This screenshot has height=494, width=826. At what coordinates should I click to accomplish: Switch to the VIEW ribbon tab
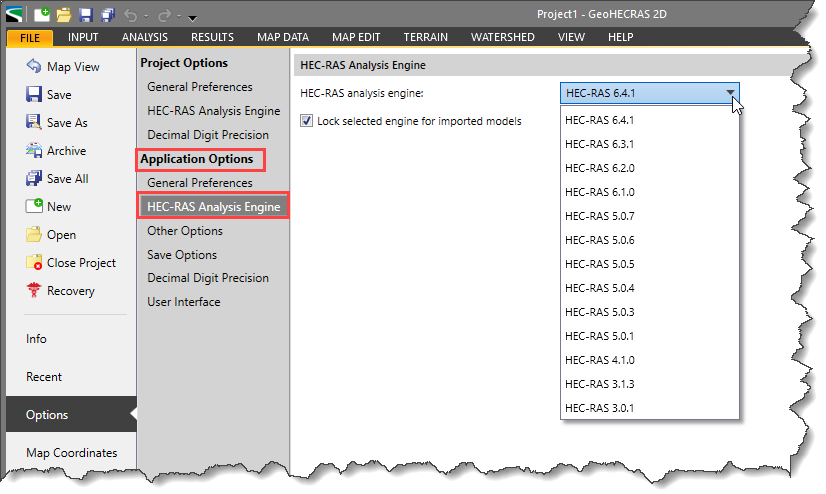tap(571, 37)
